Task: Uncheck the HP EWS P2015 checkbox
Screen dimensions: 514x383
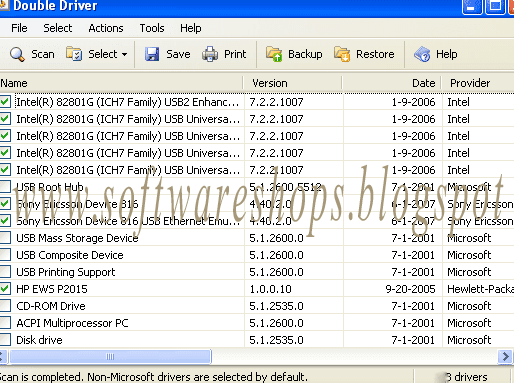Action: pyautogui.click(x=5, y=289)
